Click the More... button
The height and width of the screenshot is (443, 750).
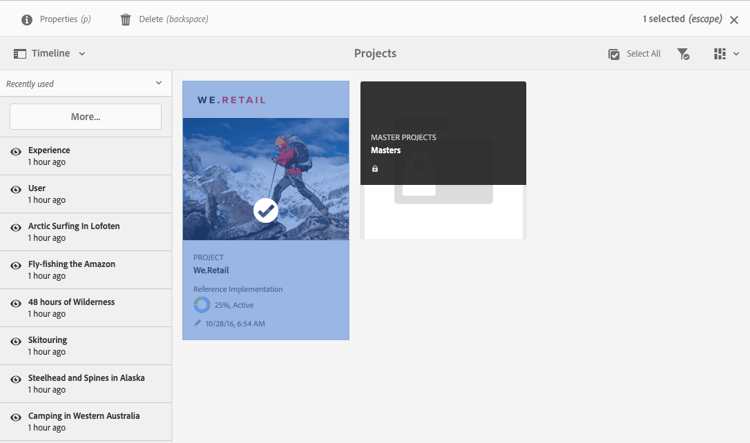[x=86, y=117]
